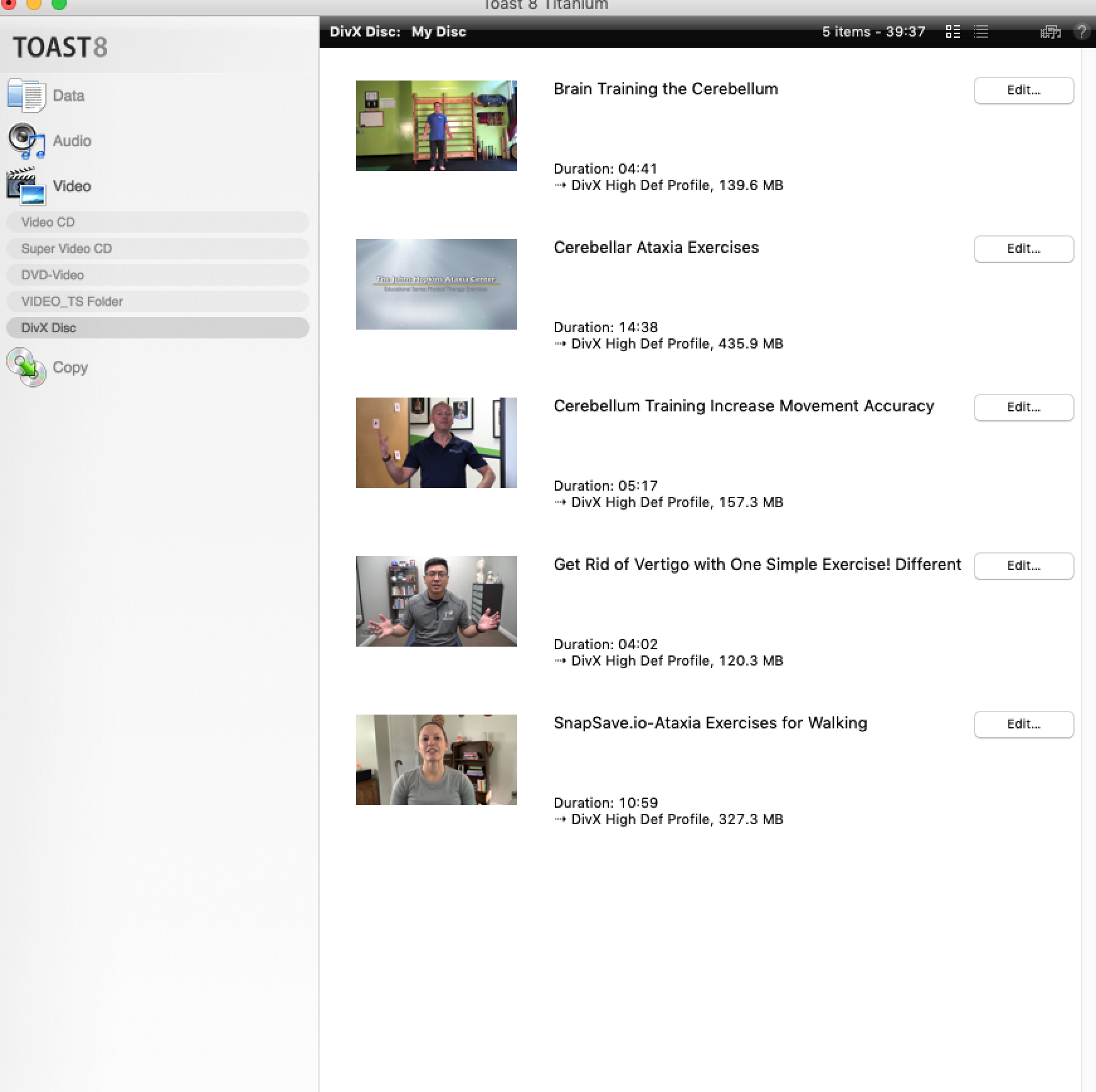
Task: Edit Cerebellum Training Increase Movement Accuracy
Action: [1024, 407]
